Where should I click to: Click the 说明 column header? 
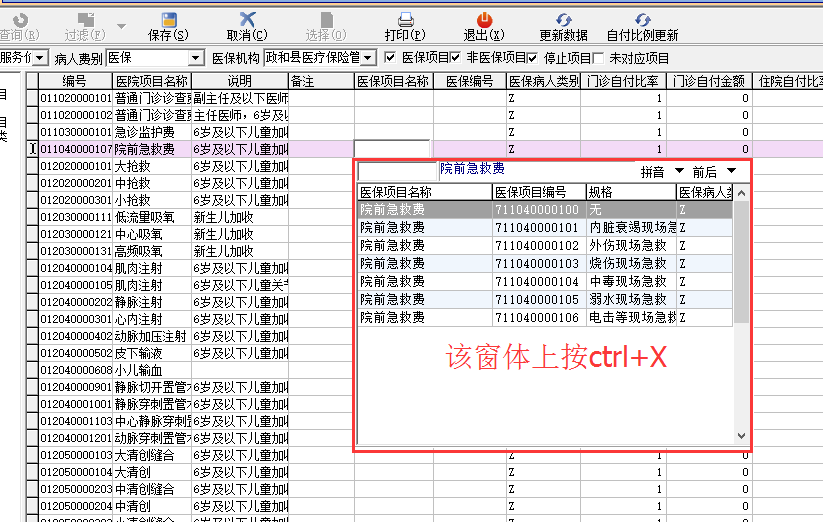pyautogui.click(x=240, y=81)
